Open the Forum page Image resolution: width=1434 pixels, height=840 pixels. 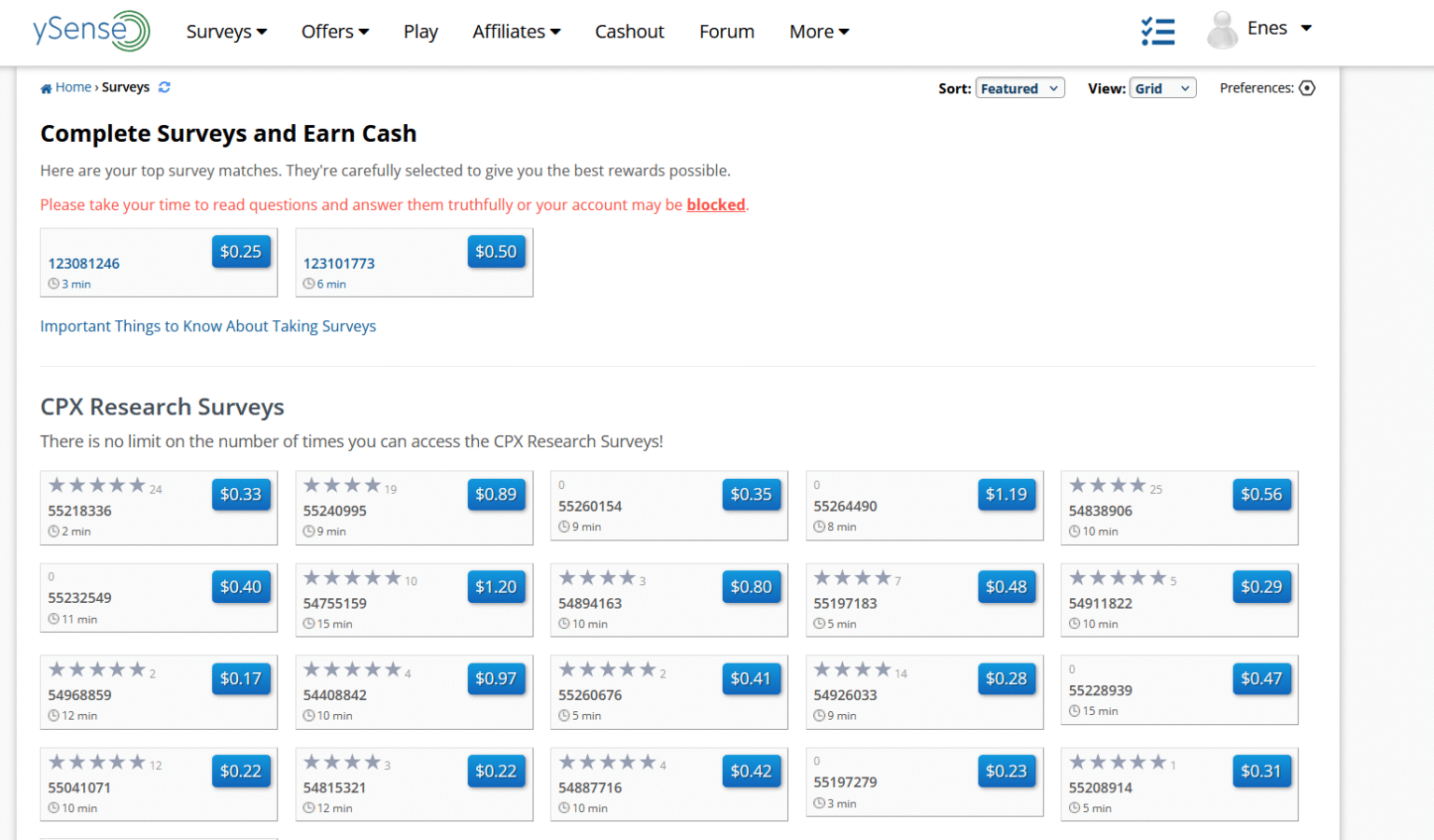[x=726, y=31]
